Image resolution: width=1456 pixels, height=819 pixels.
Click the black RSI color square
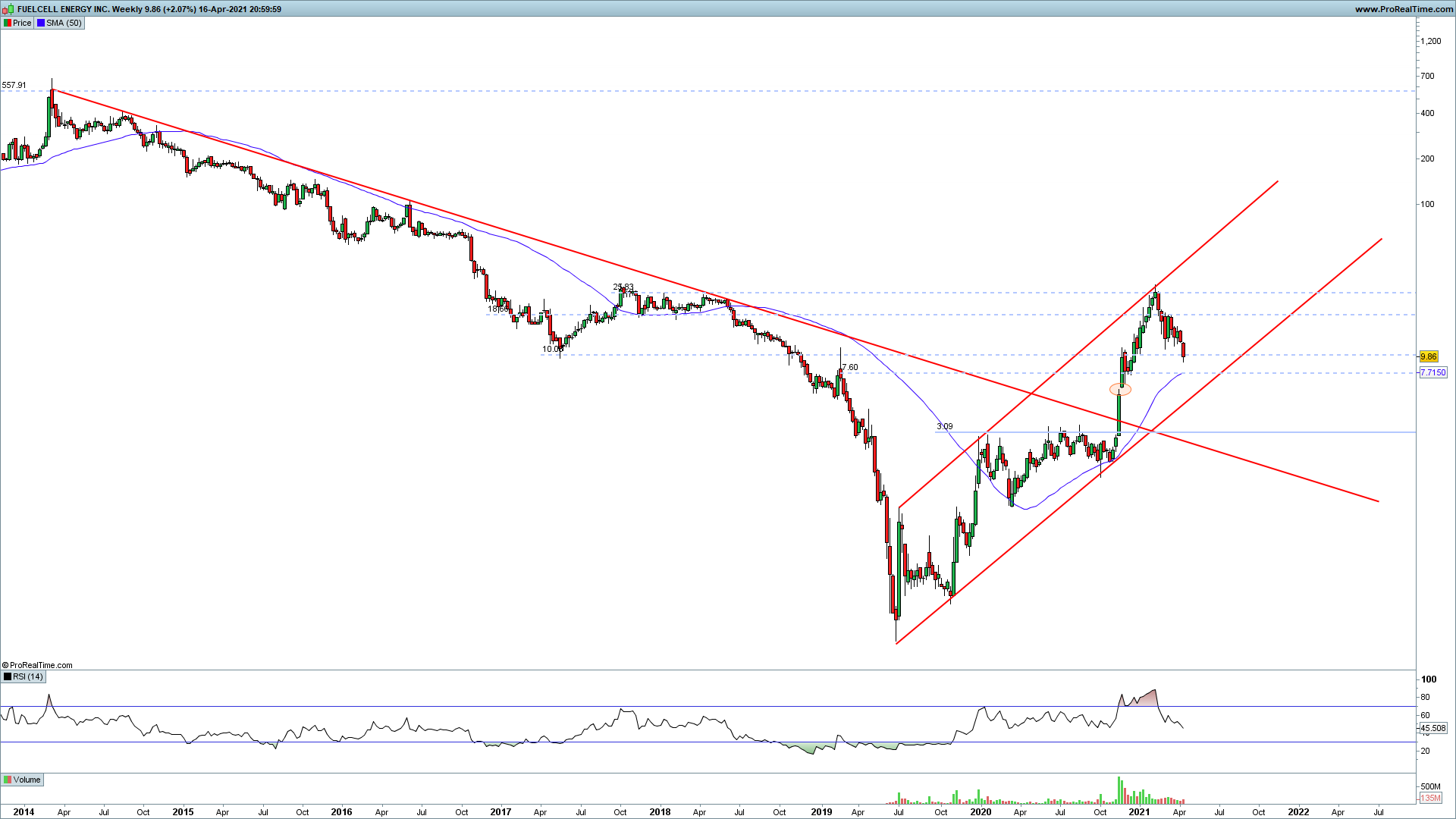coord(8,676)
